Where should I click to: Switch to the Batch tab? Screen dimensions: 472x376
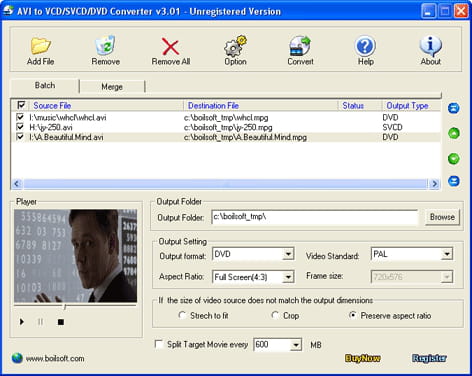(x=45, y=85)
